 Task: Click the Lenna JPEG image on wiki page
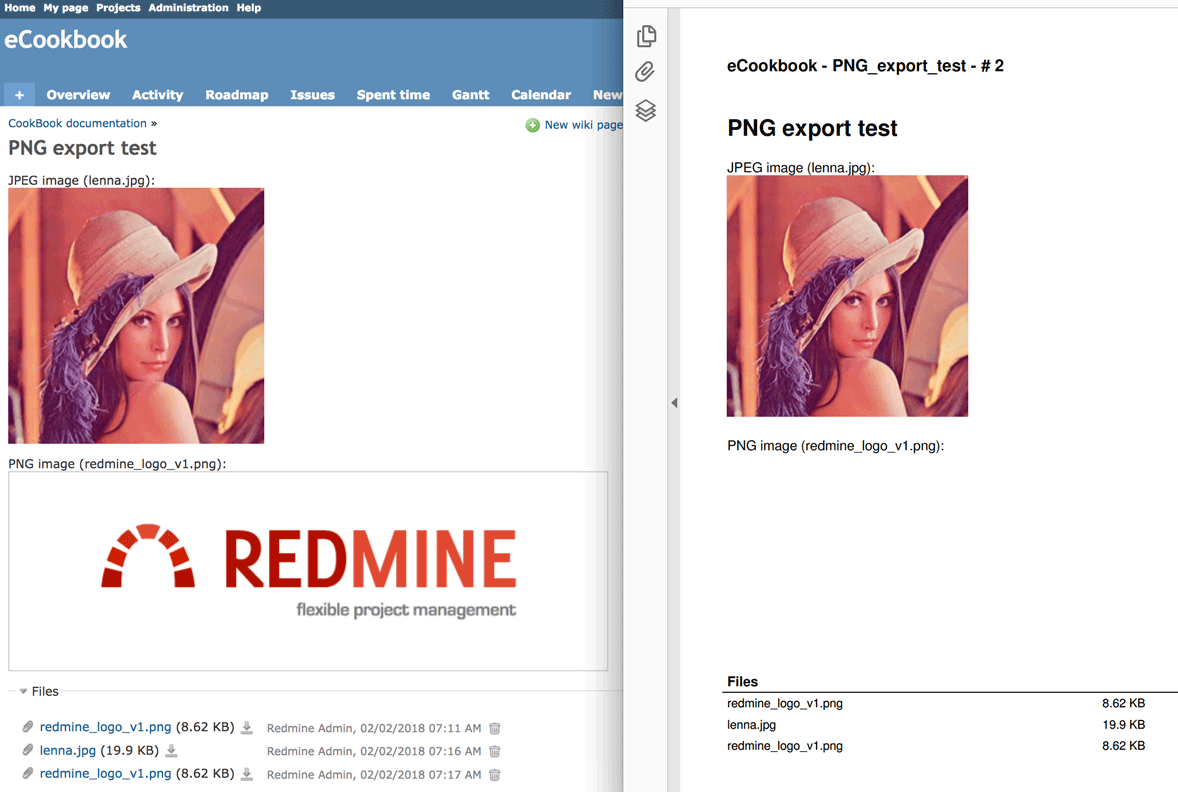pyautogui.click(x=136, y=316)
